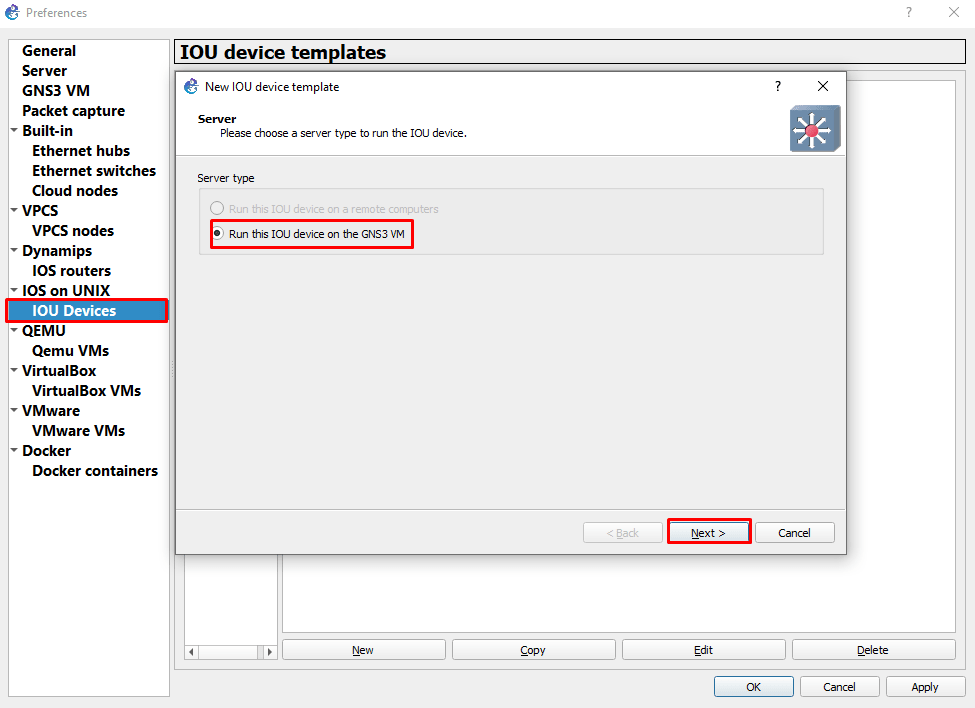
Task: Click the Back button in the wizard
Action: pos(623,533)
